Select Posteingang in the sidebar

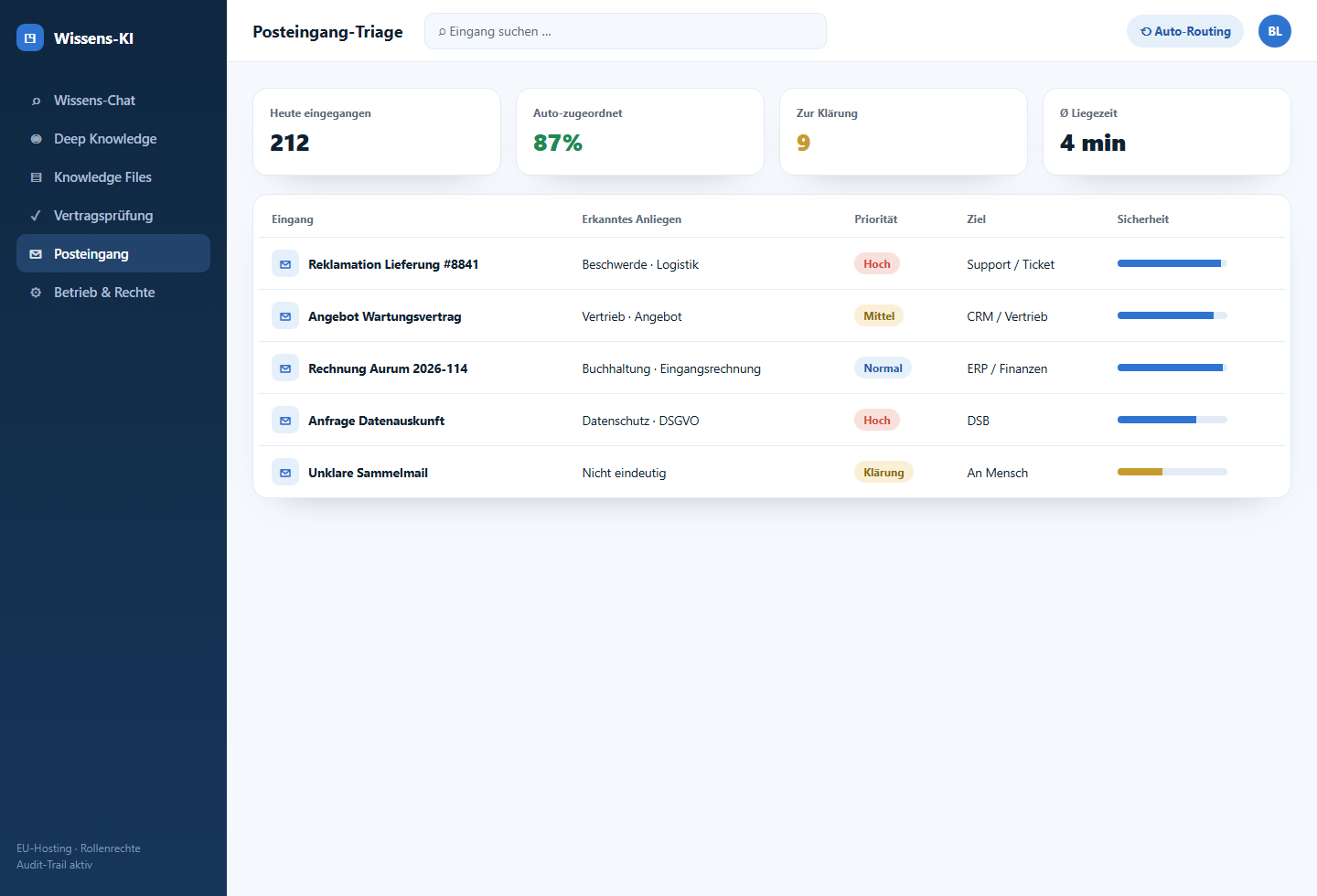[113, 253]
